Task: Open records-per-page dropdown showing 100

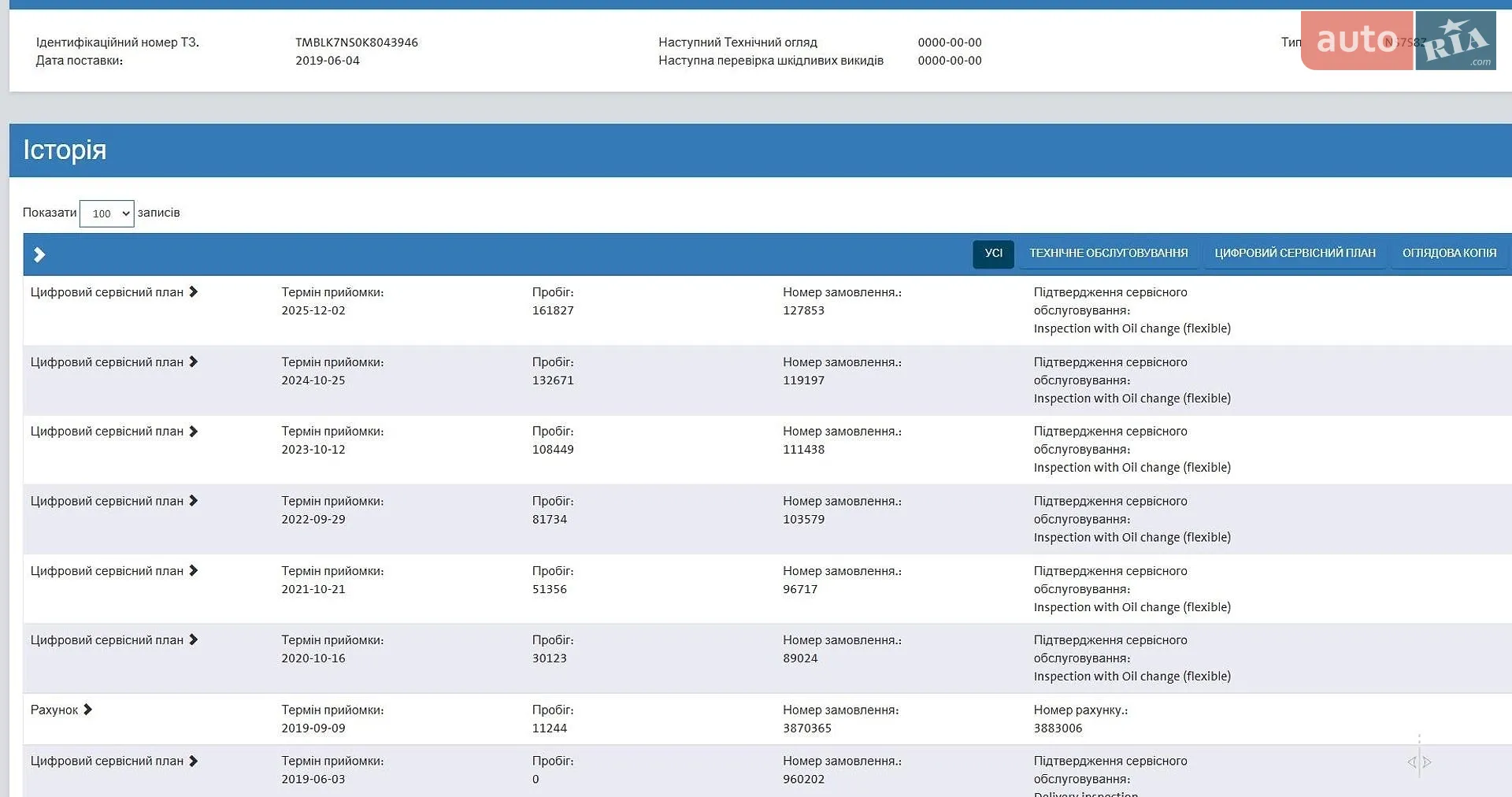Action: point(107,213)
